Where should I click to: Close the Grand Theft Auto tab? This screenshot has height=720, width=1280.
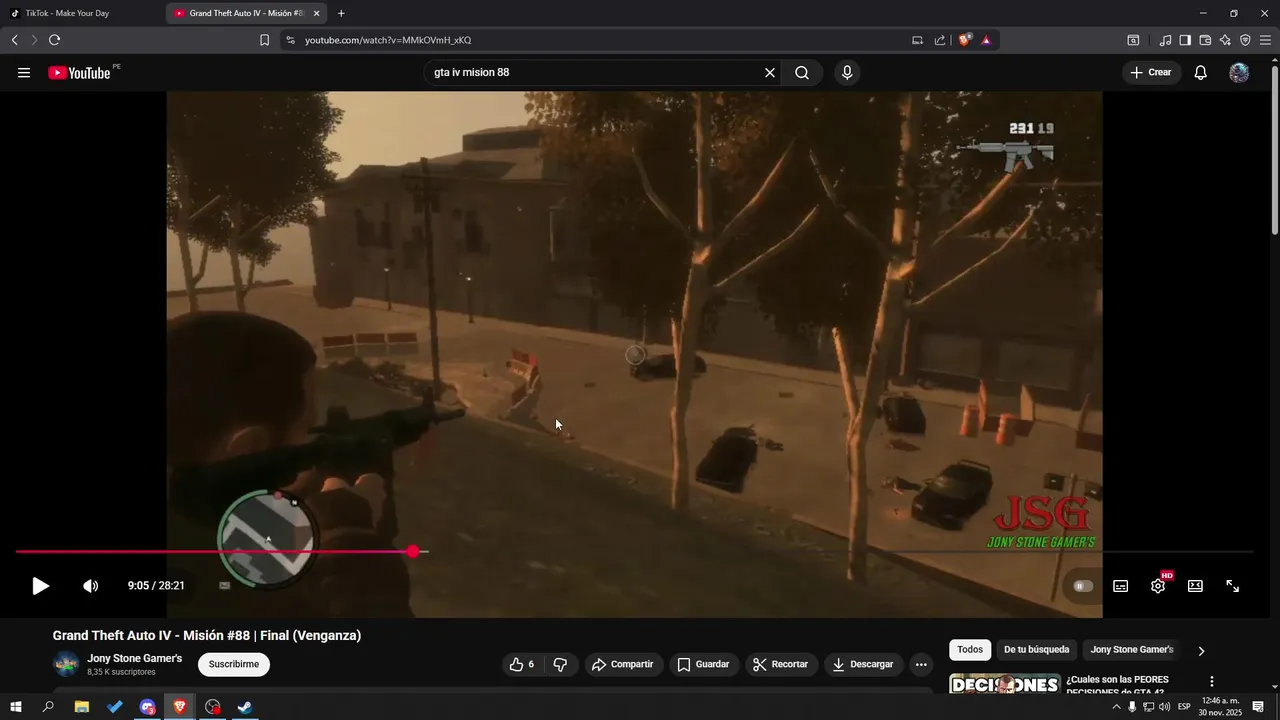click(x=316, y=13)
